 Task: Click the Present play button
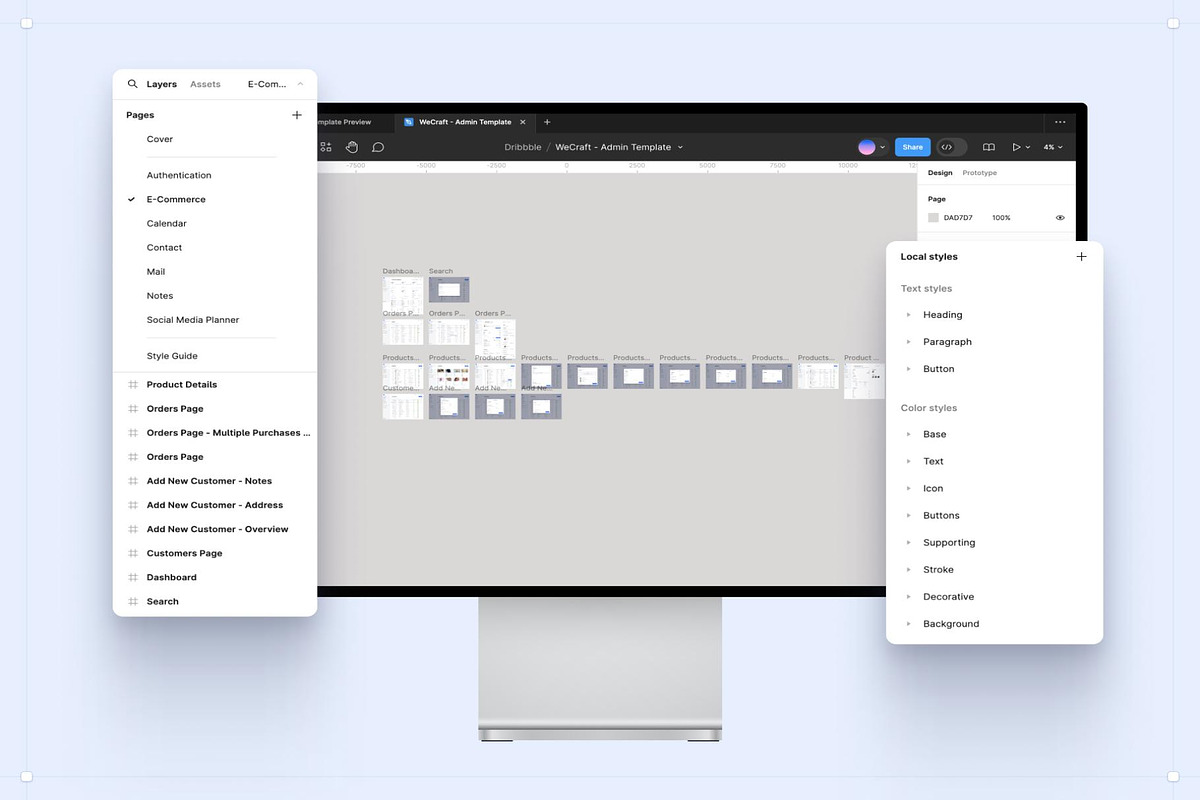1016,147
